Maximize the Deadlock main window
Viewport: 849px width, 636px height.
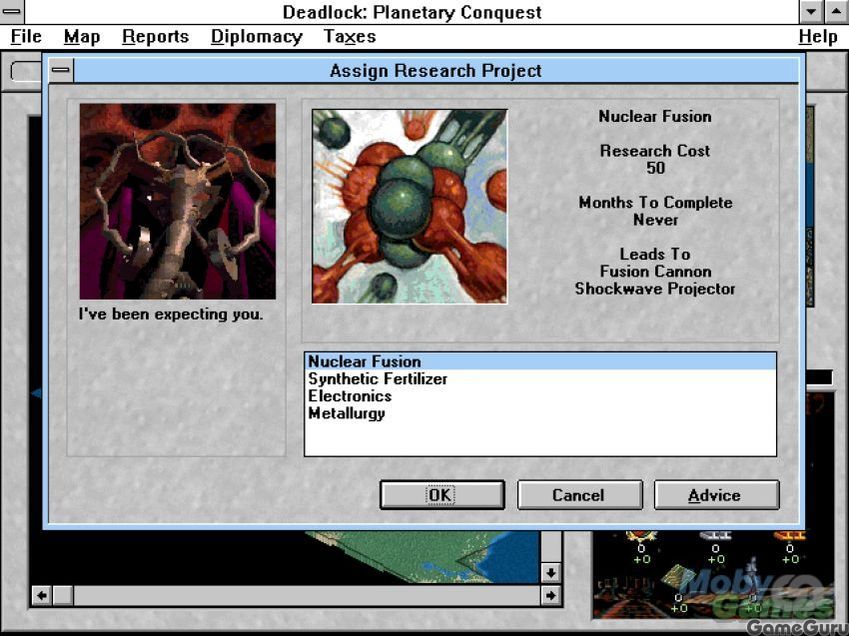tap(835, 11)
